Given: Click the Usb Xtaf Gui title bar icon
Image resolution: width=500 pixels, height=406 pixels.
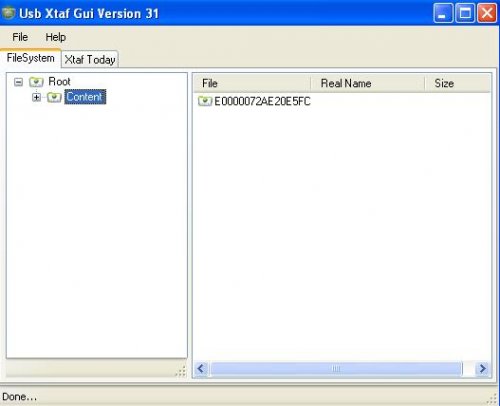Looking at the screenshot, I should tap(9, 13).
